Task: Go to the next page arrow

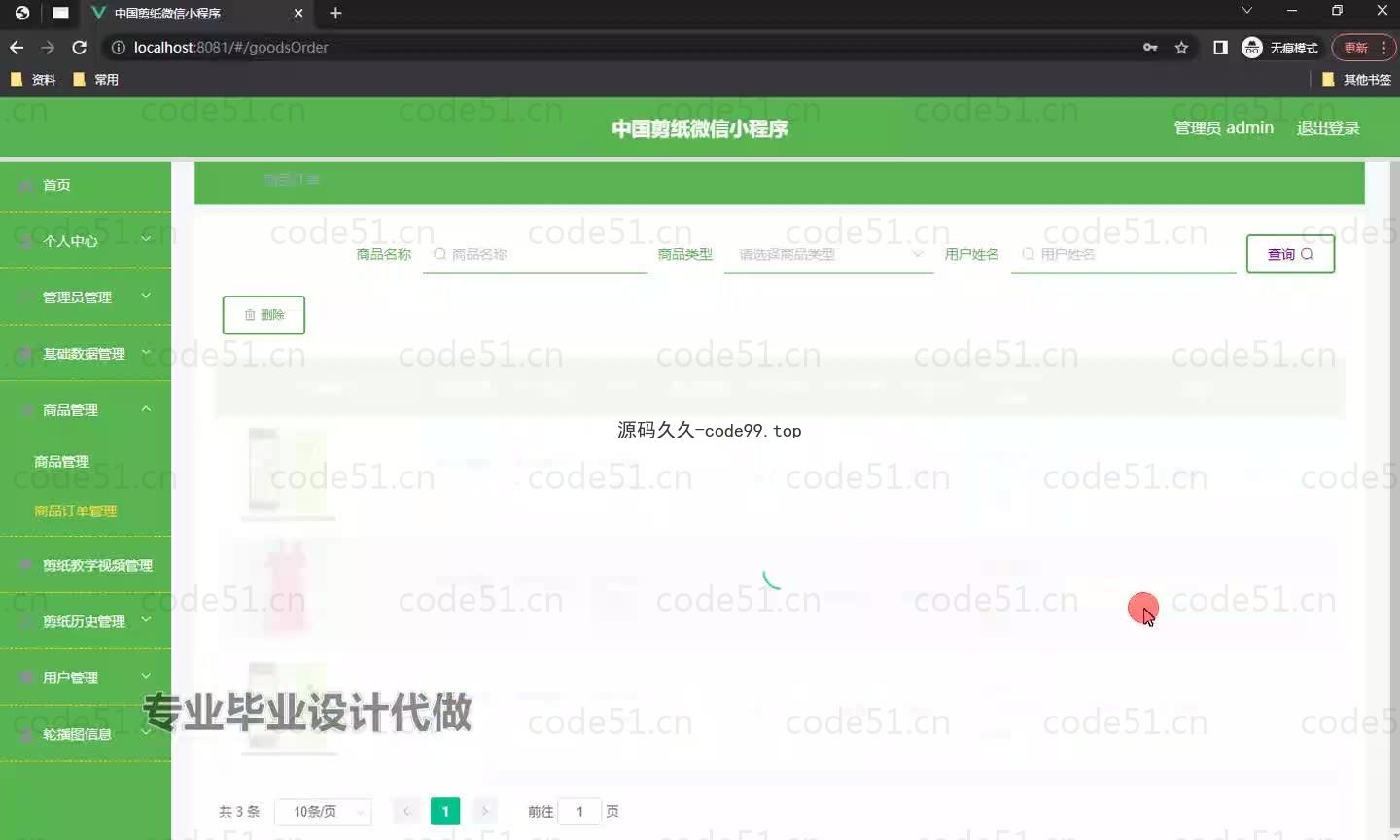Action: [x=484, y=811]
